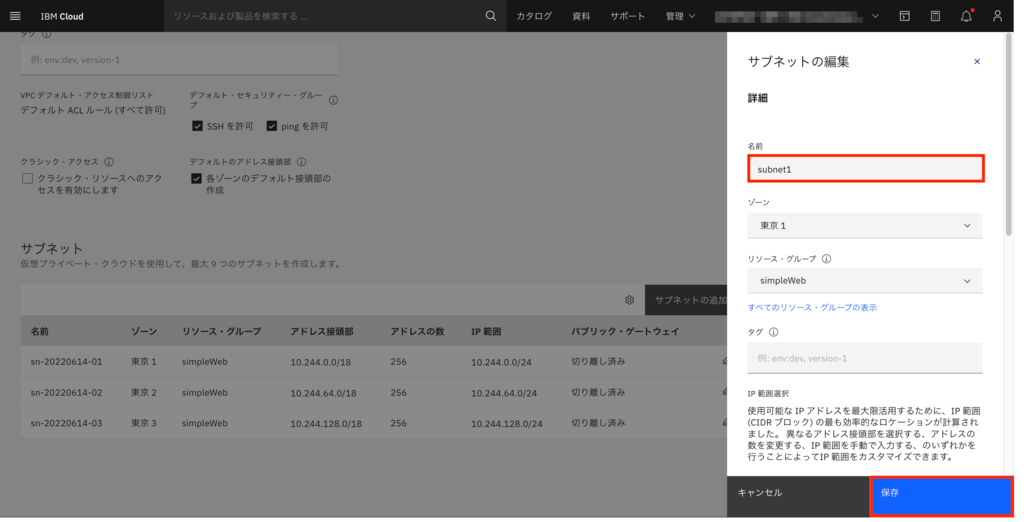Open the ゾーン dropdown showing 東京 1
1024x522 pixels.
click(x=865, y=225)
